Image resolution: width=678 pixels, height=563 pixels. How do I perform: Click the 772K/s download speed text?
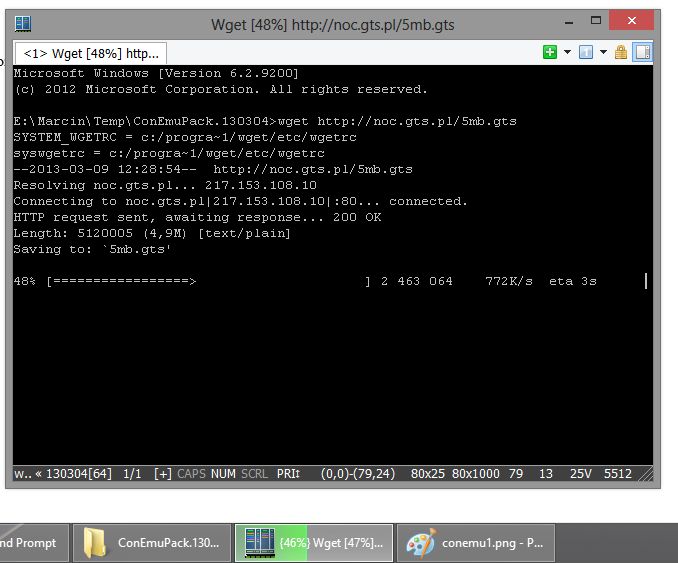pyautogui.click(x=509, y=282)
